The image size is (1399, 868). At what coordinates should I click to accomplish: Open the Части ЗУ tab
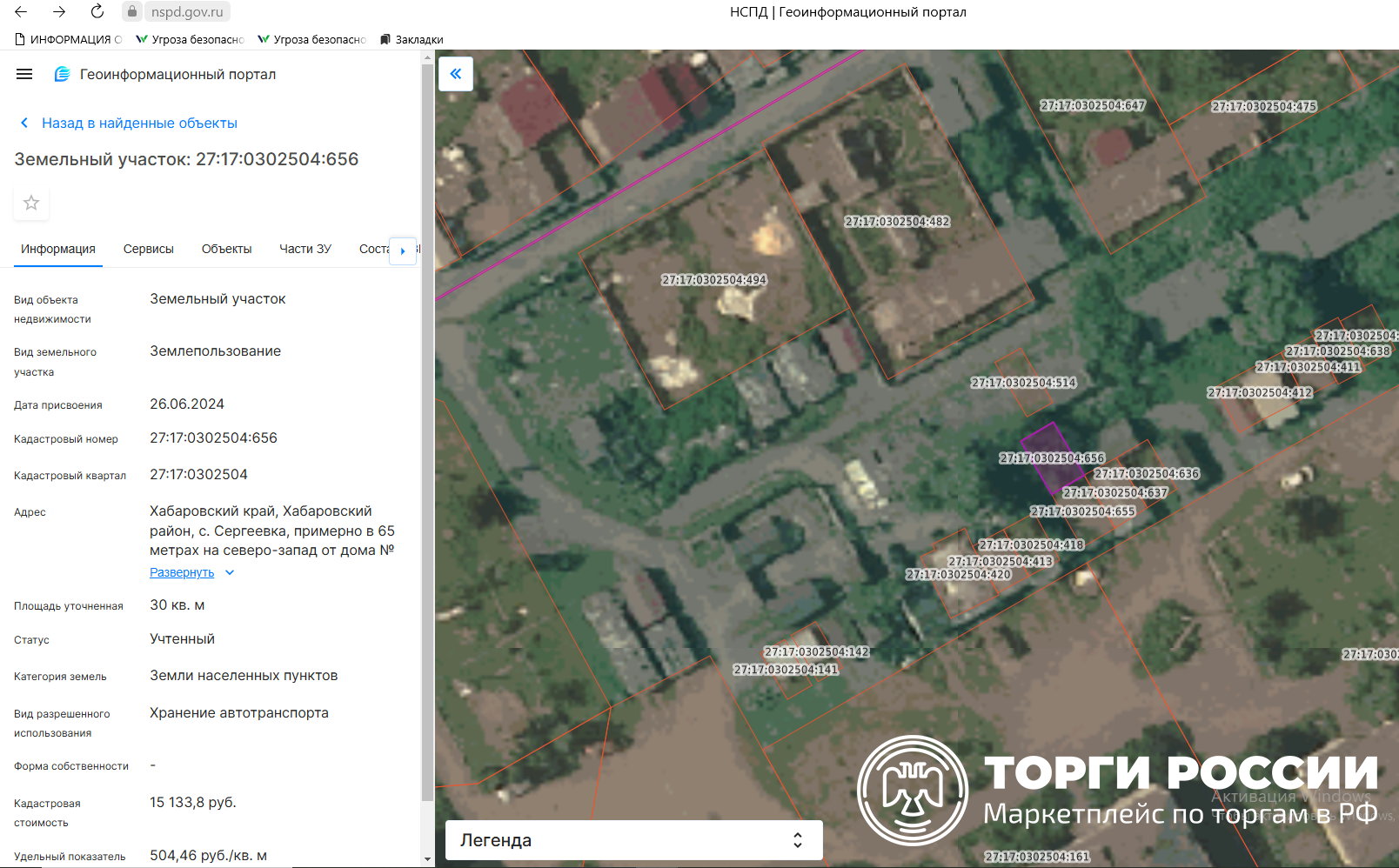[x=305, y=249]
